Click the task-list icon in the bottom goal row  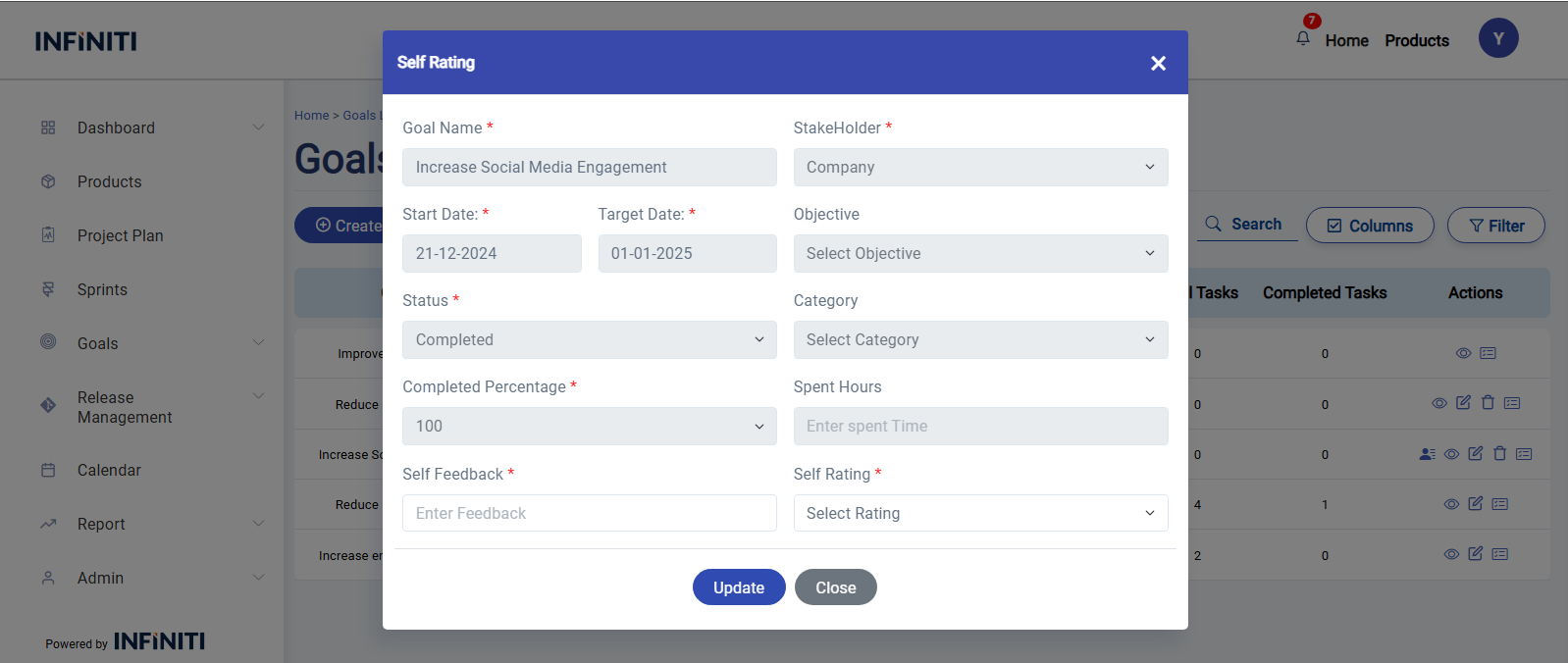1500,554
